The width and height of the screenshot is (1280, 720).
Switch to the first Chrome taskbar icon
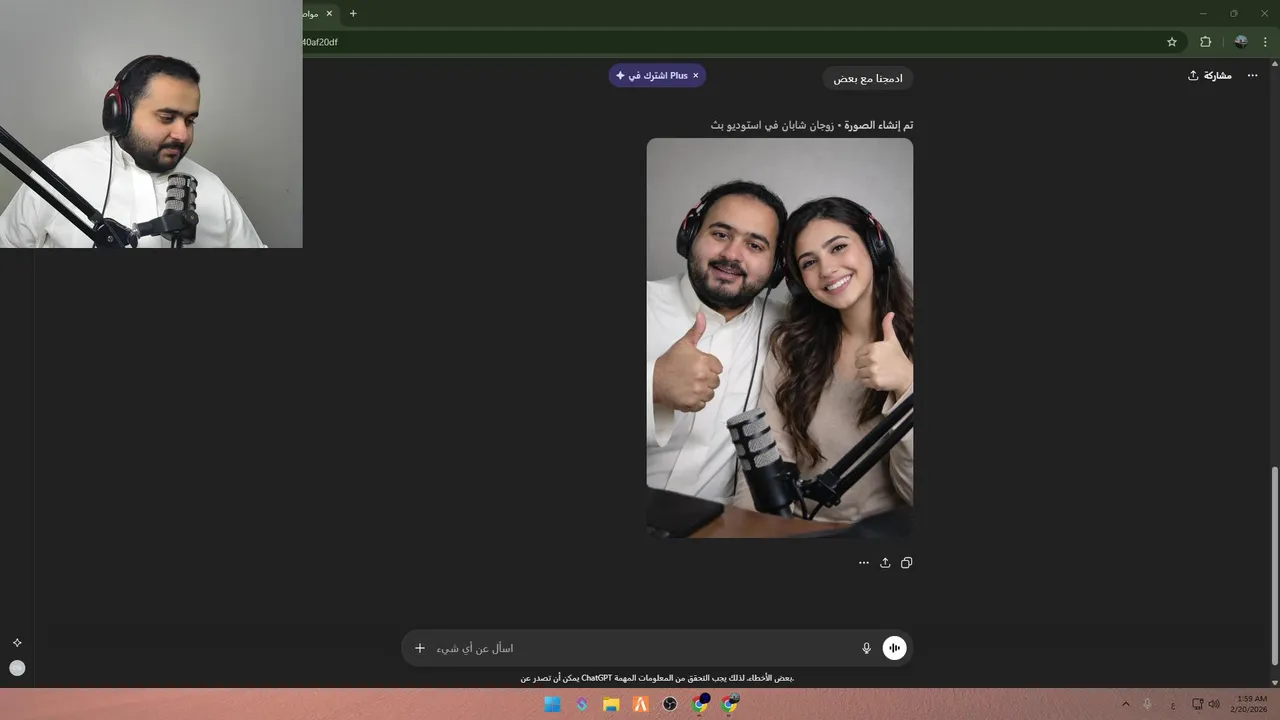[700, 704]
